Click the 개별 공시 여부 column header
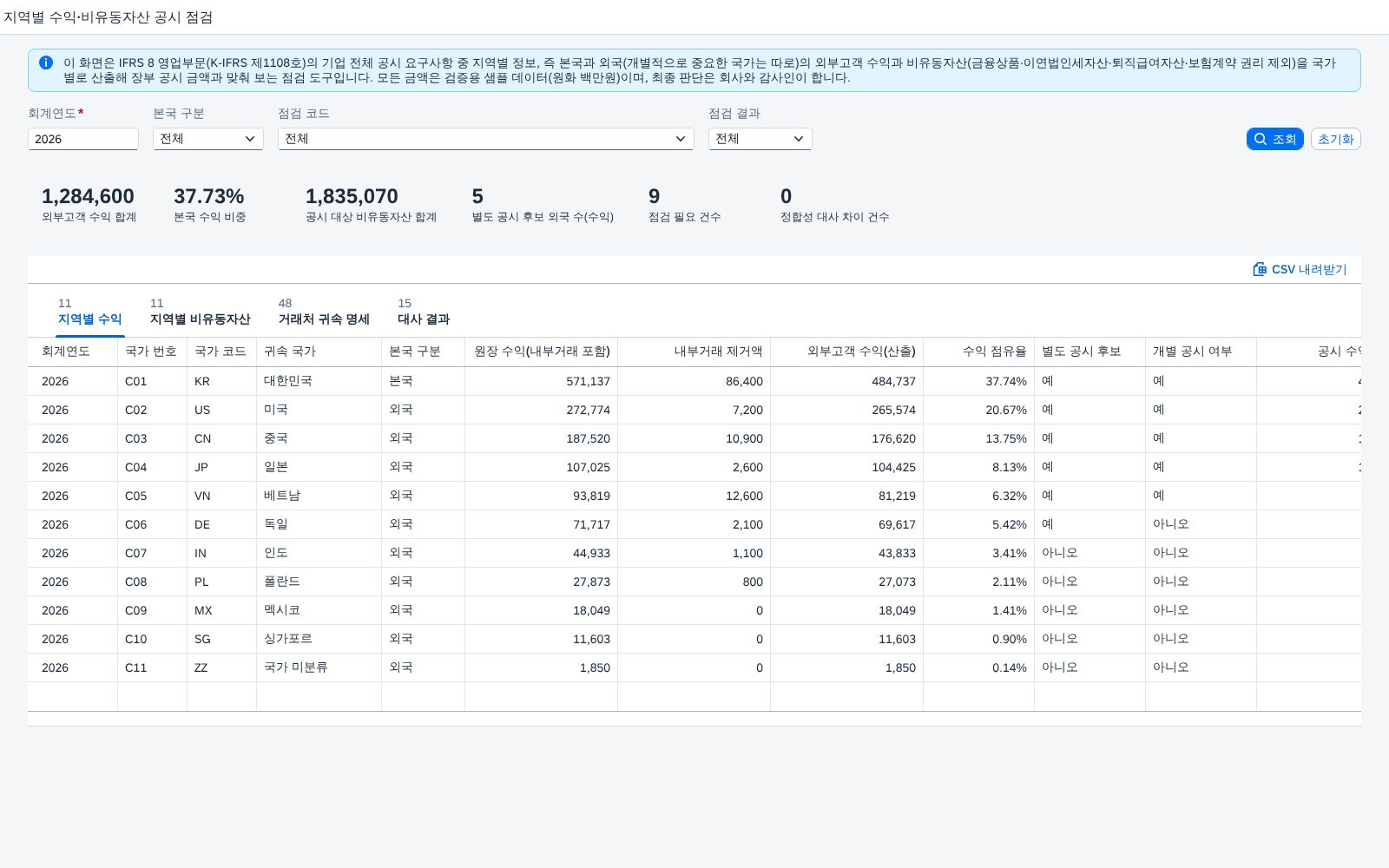Viewport: 1389px width, 868px height. point(1201,352)
